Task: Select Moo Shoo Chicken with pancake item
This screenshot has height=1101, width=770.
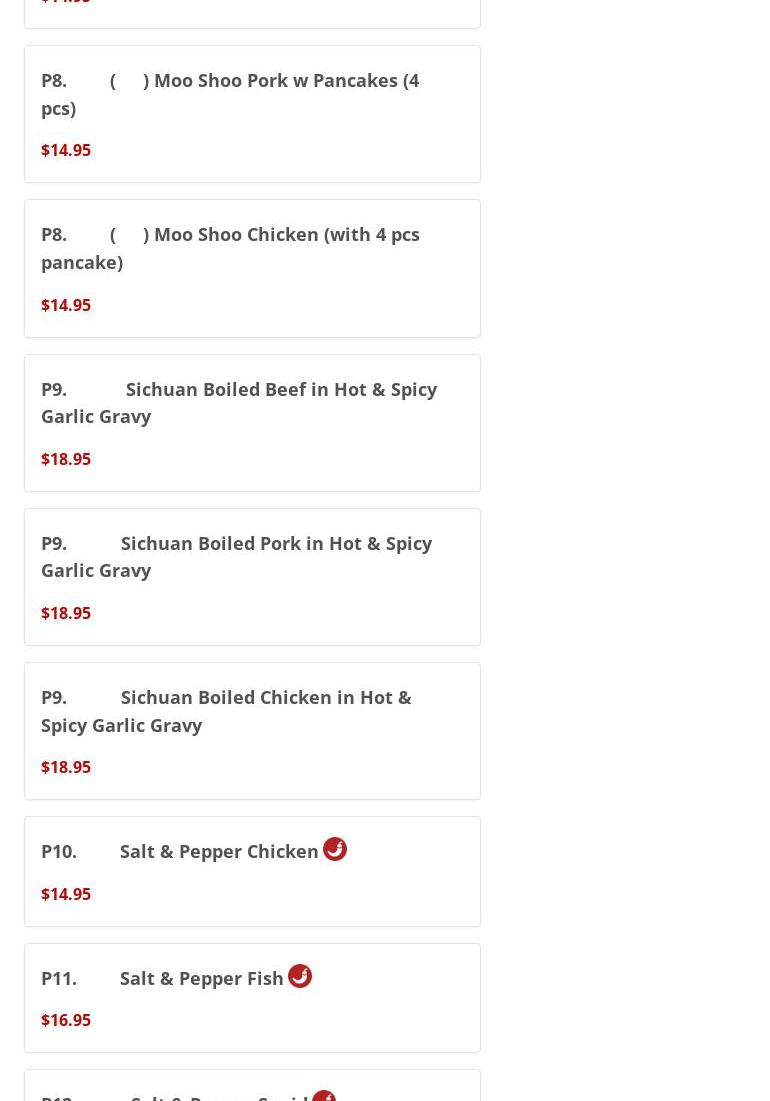Action: coord(230,248)
